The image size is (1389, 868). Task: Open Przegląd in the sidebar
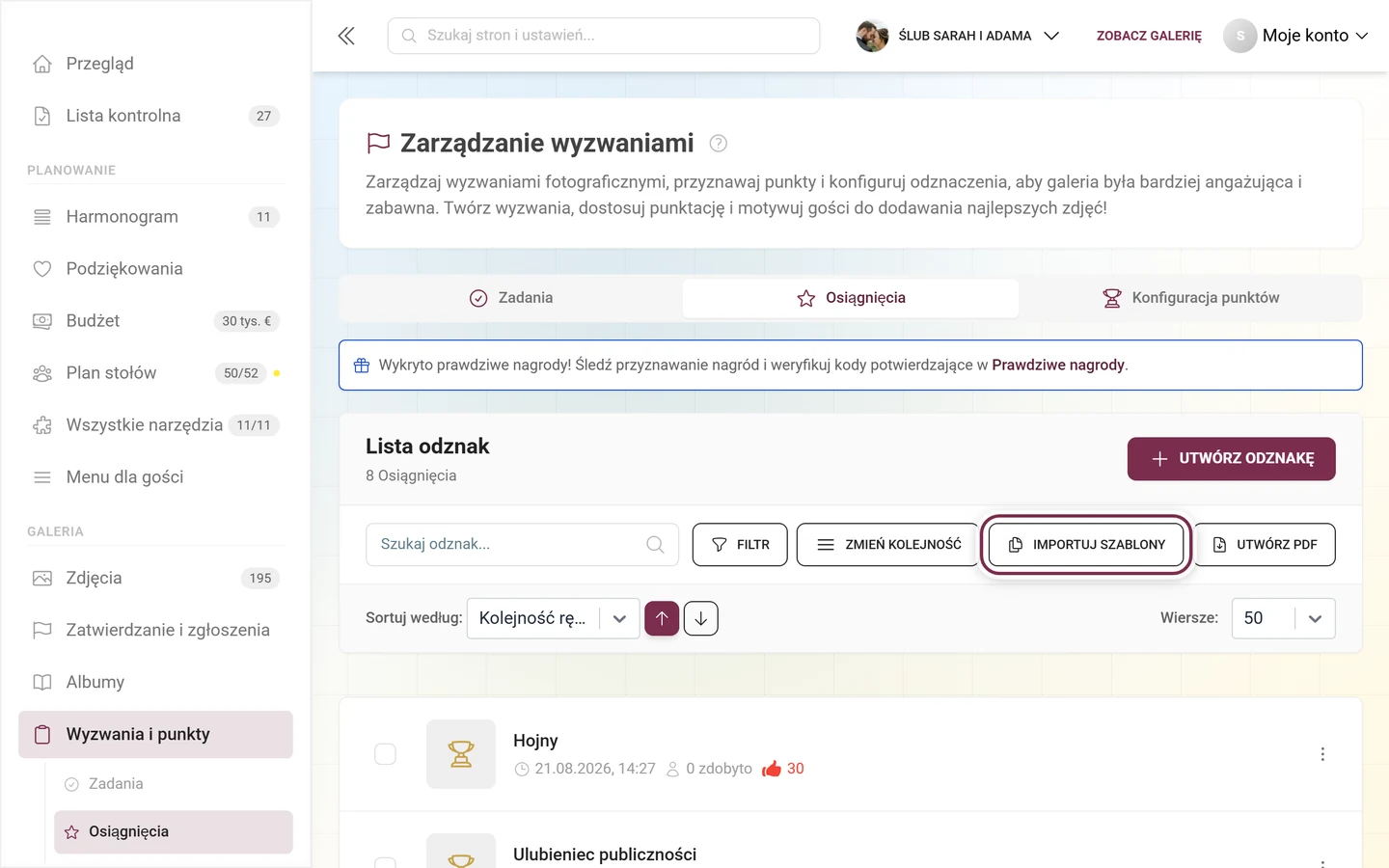pyautogui.click(x=155, y=64)
